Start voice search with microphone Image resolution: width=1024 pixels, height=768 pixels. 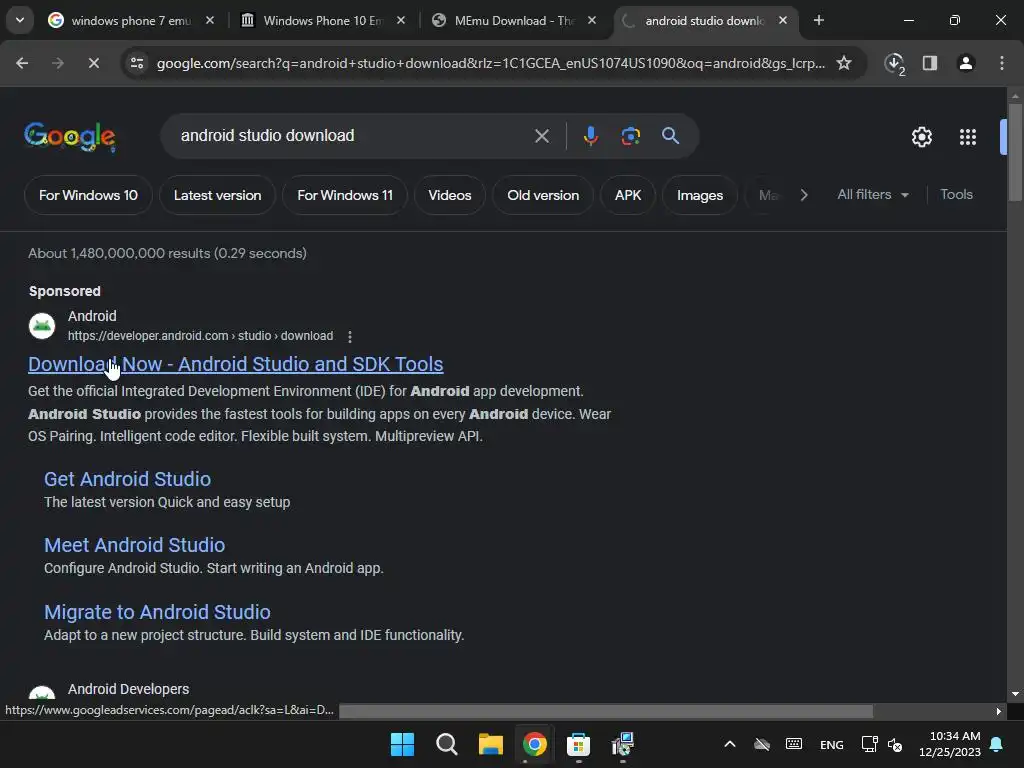click(x=591, y=136)
